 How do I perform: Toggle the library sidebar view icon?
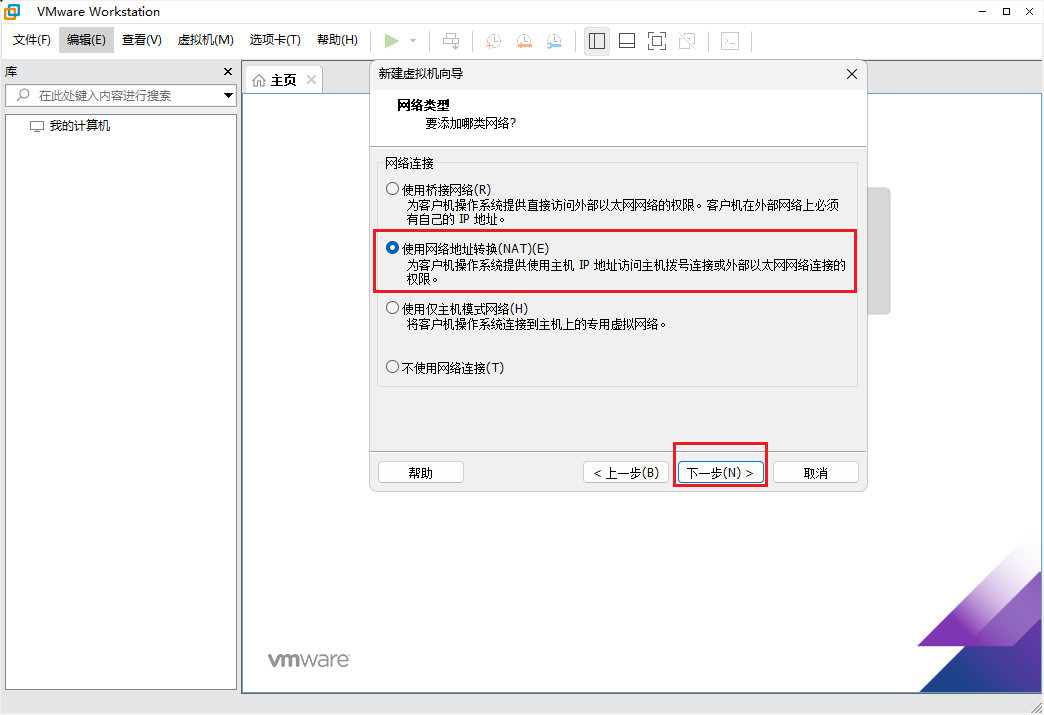pyautogui.click(x=597, y=41)
